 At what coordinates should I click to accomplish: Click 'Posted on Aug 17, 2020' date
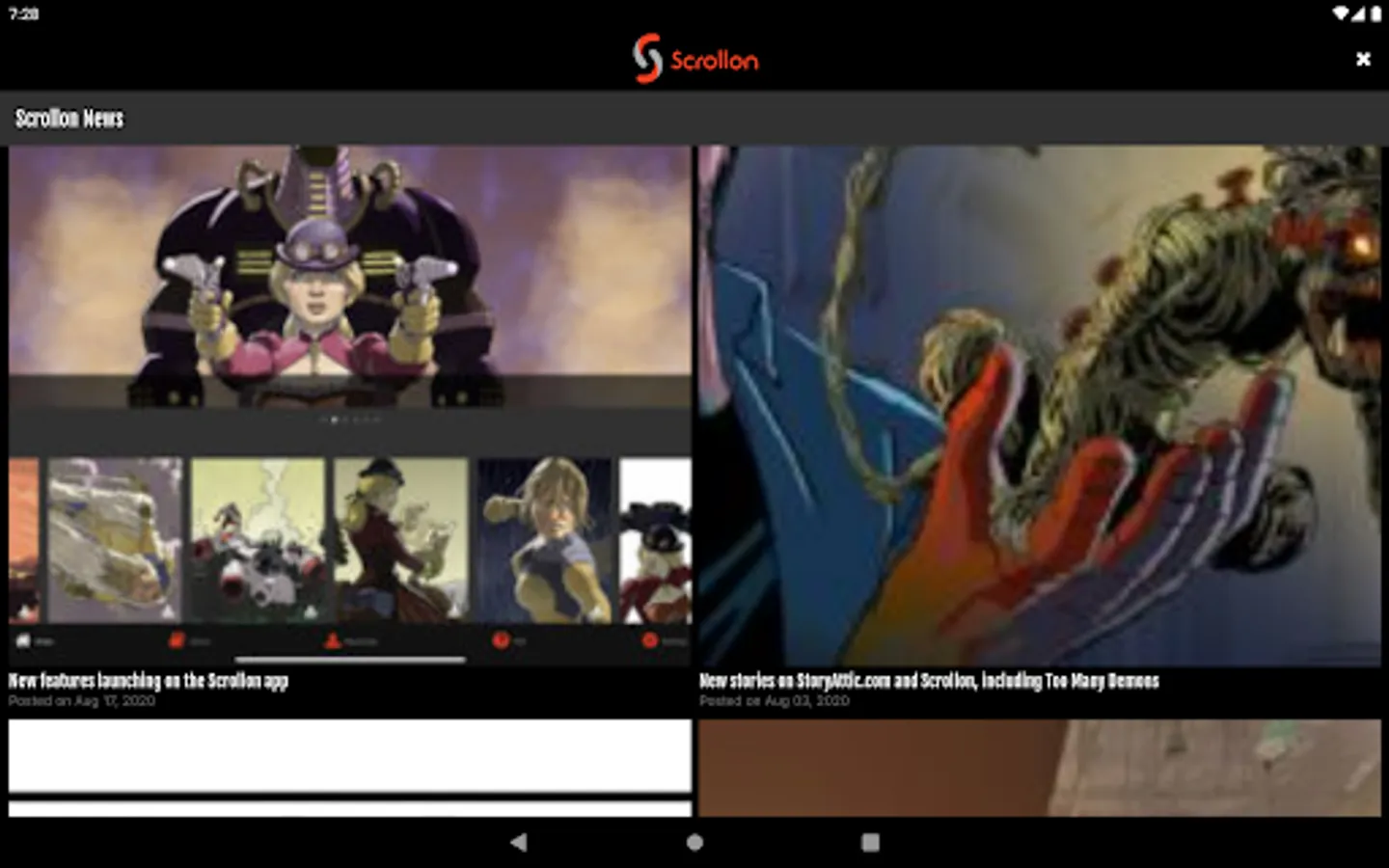click(82, 701)
